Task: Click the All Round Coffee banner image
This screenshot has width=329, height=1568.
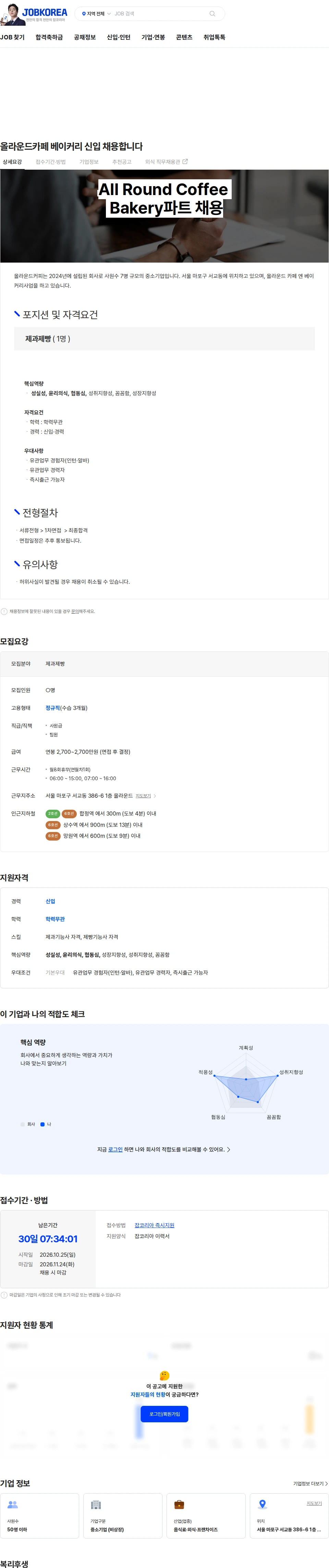Action: 164,216
